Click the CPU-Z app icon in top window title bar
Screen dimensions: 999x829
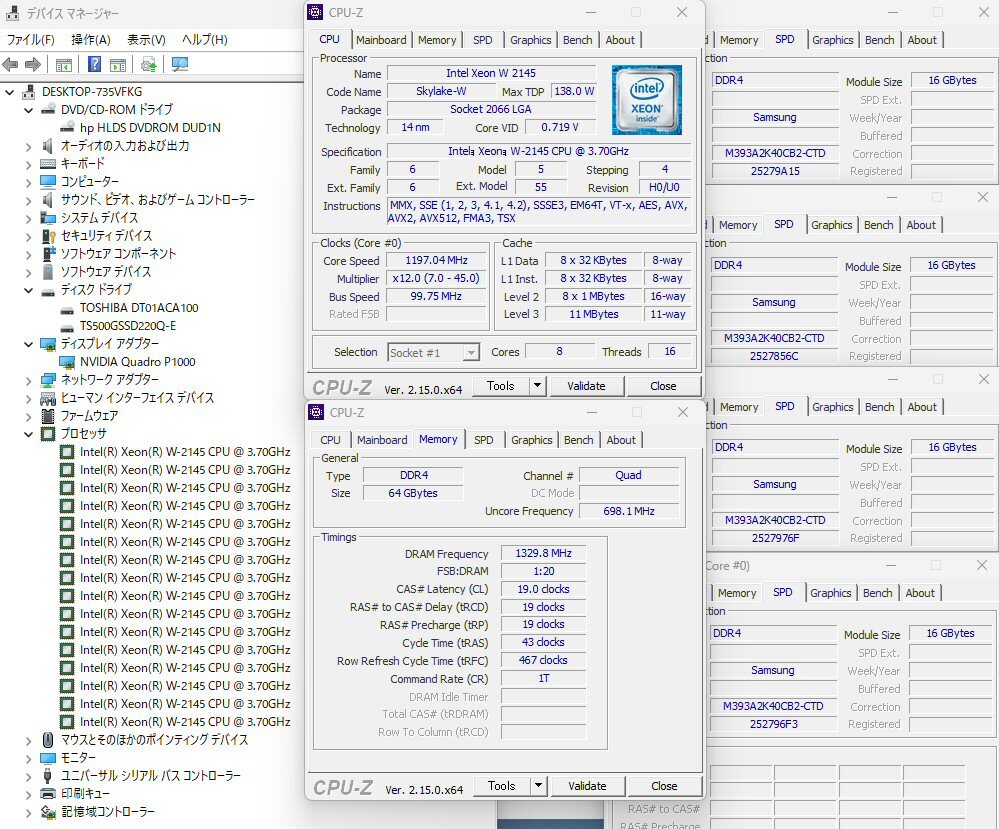[315, 13]
